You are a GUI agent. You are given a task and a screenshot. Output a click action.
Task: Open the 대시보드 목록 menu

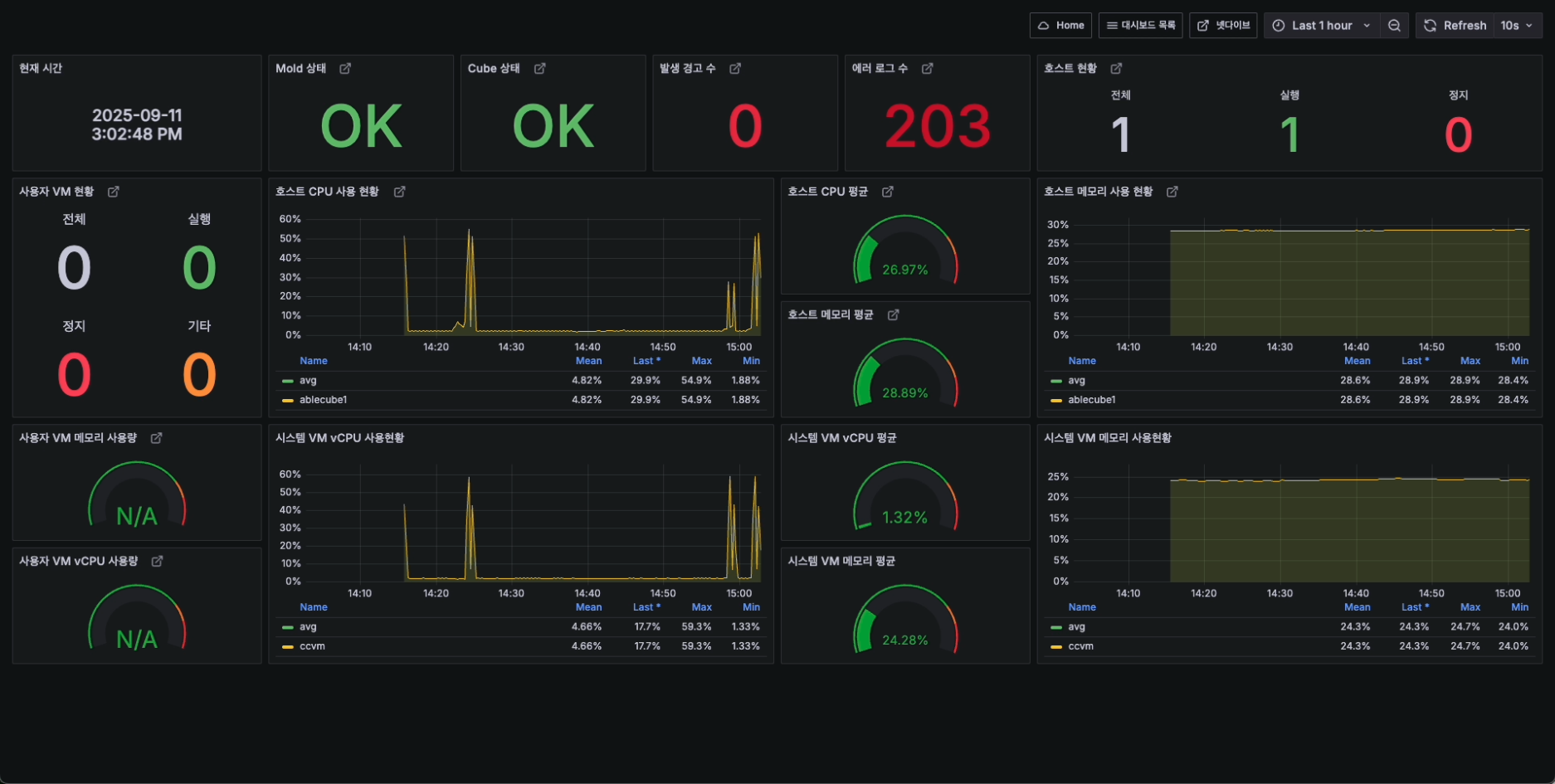pyautogui.click(x=1140, y=26)
